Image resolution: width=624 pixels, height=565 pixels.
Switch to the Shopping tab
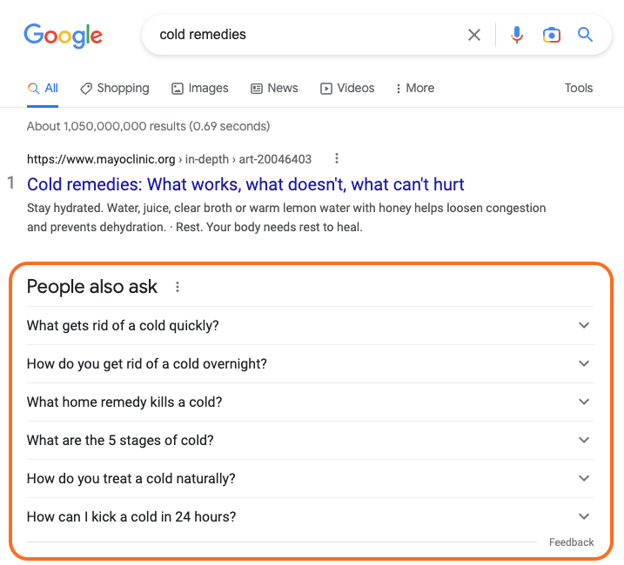click(115, 88)
